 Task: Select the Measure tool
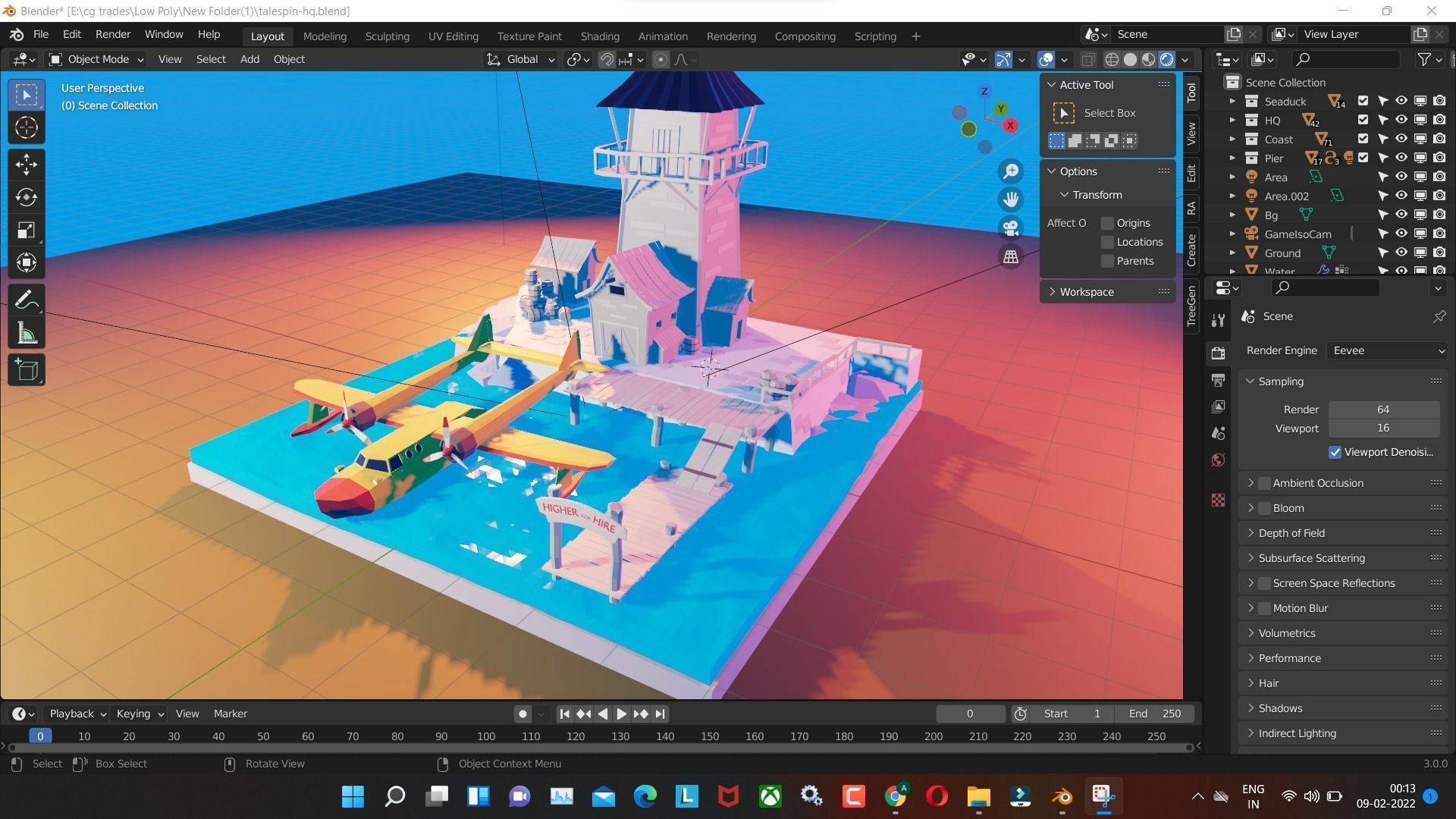point(27,333)
